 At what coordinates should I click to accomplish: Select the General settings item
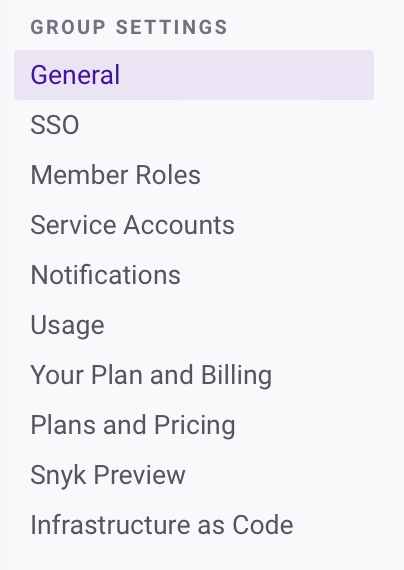pos(194,75)
